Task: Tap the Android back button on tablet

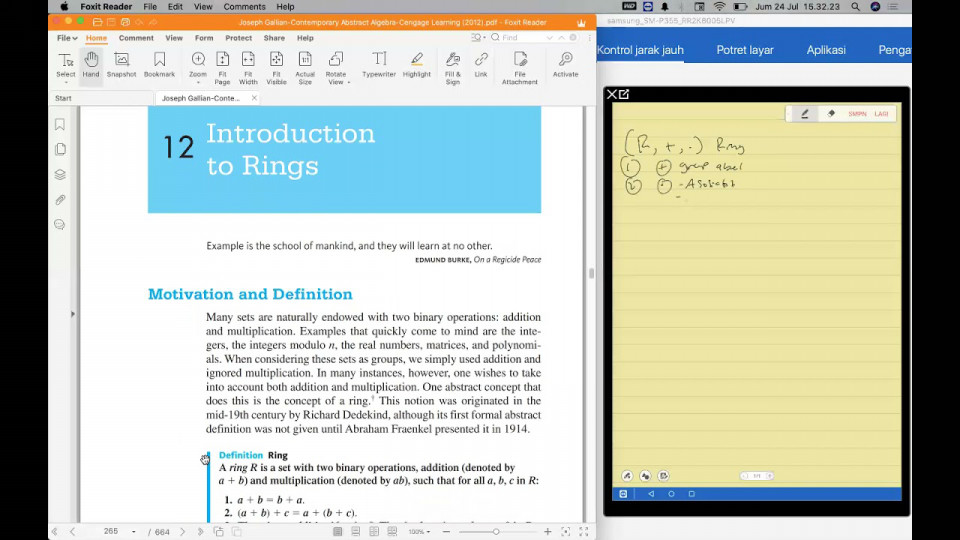Action: tap(651, 493)
